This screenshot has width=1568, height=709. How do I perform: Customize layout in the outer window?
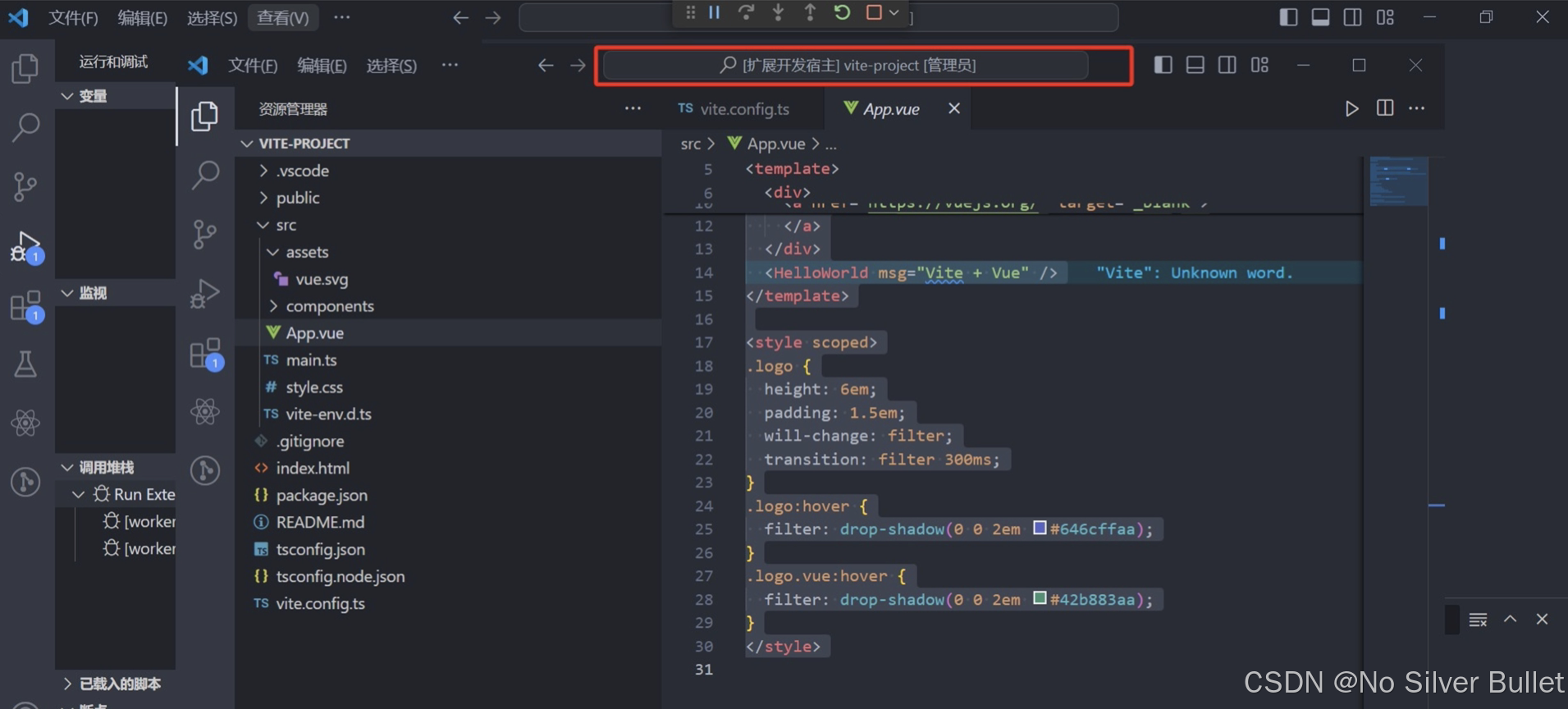1385,17
